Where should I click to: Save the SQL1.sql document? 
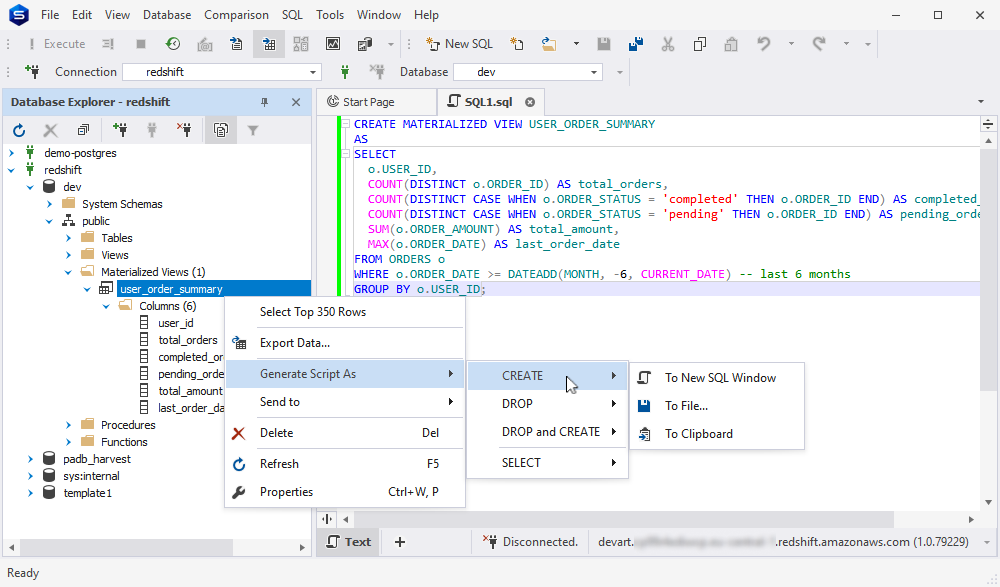[x=604, y=43]
